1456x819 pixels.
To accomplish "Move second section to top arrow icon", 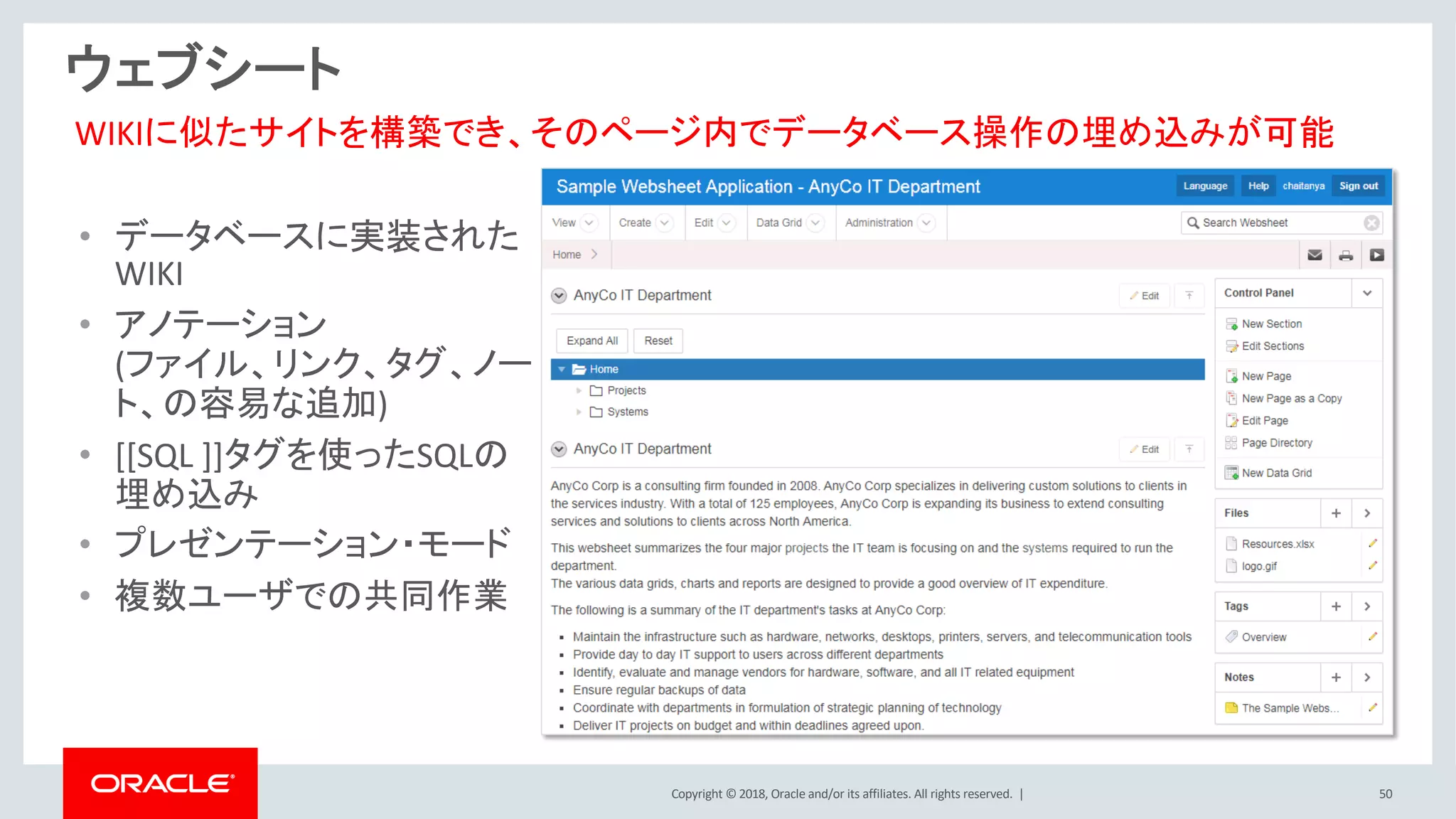I will (1189, 449).
